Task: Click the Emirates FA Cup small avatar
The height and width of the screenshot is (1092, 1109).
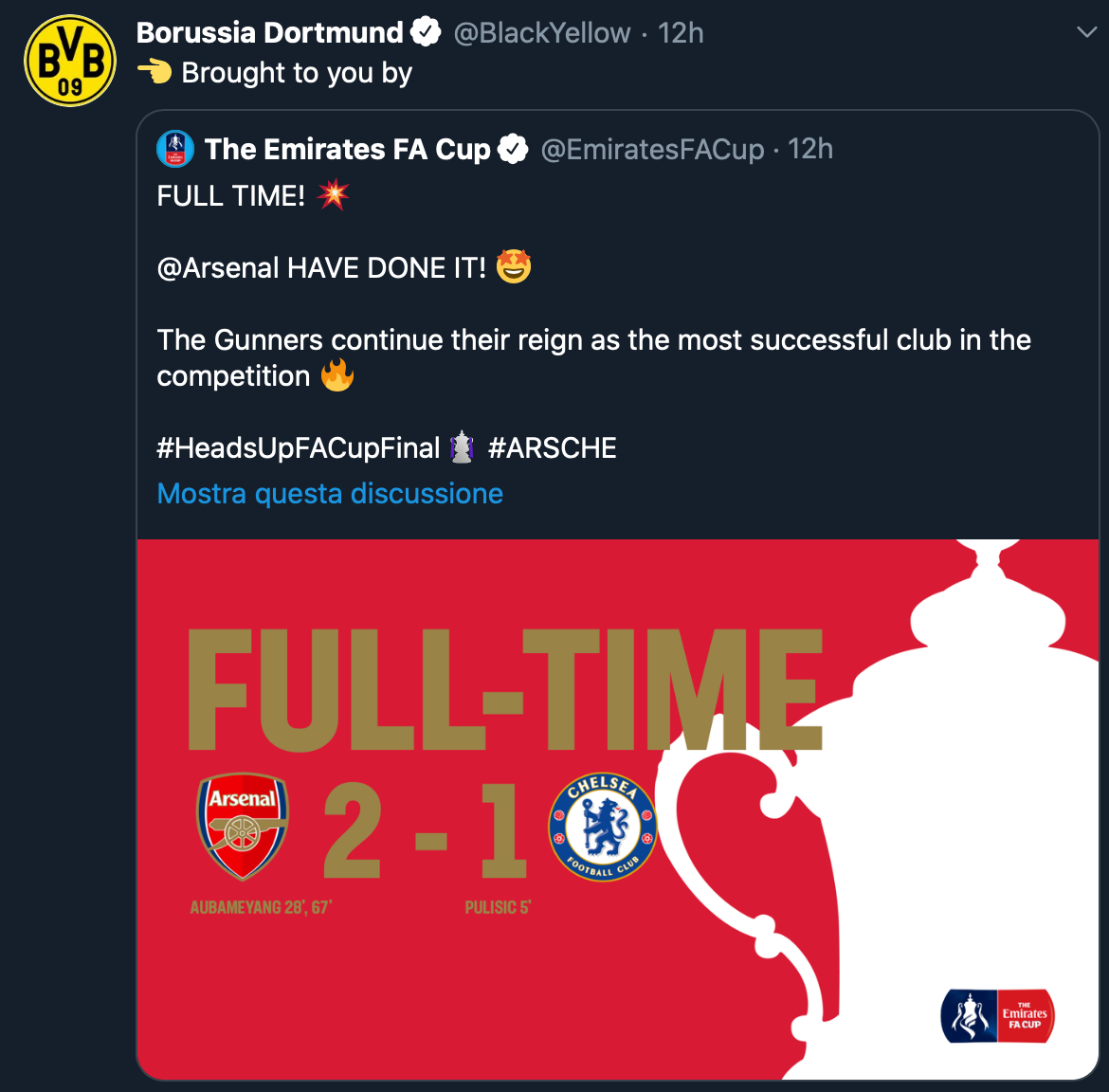Action: [175, 149]
